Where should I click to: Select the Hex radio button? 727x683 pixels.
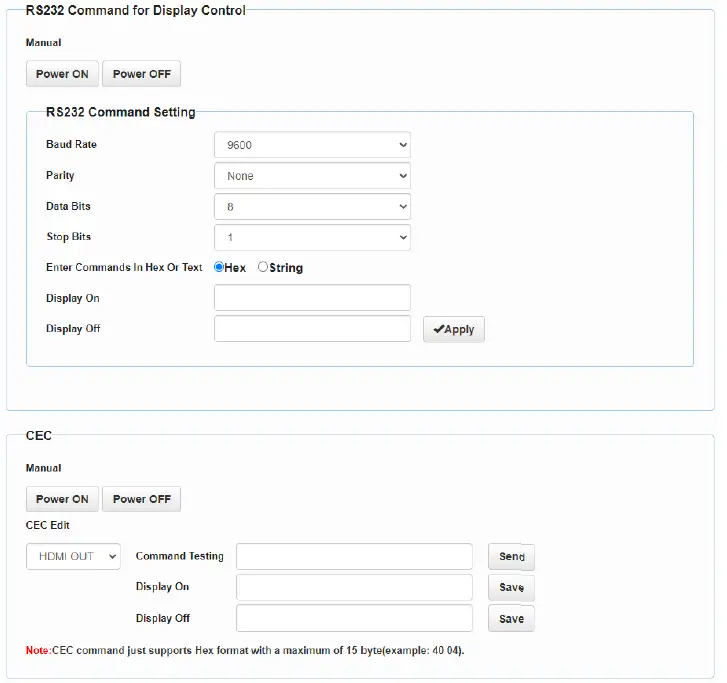219,267
